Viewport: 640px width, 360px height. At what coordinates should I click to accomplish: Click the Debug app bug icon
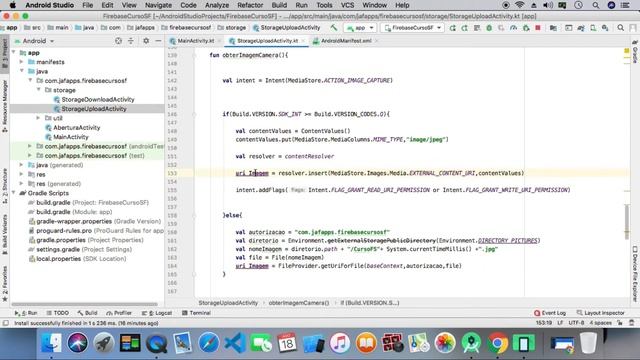click(x=489, y=28)
